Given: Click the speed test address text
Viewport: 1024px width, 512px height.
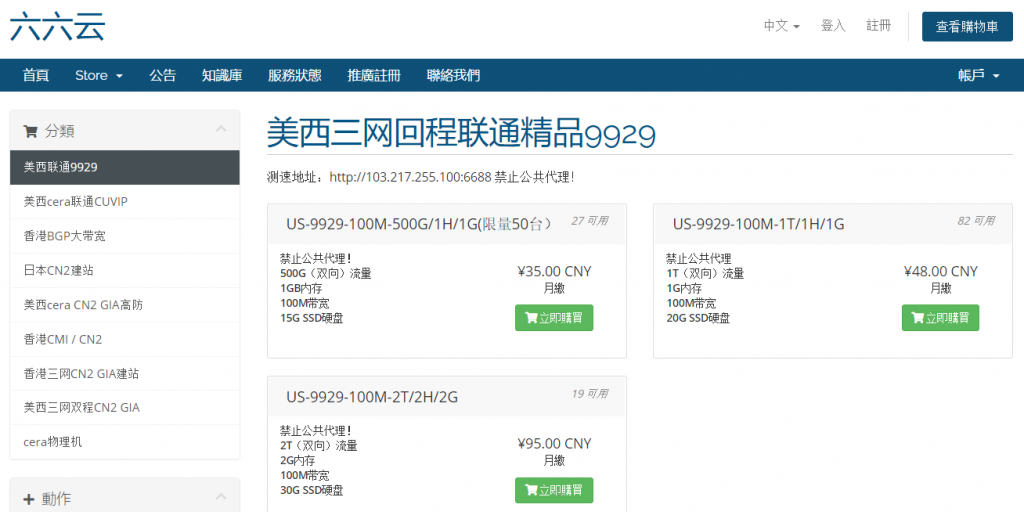Looking at the screenshot, I should [421, 177].
